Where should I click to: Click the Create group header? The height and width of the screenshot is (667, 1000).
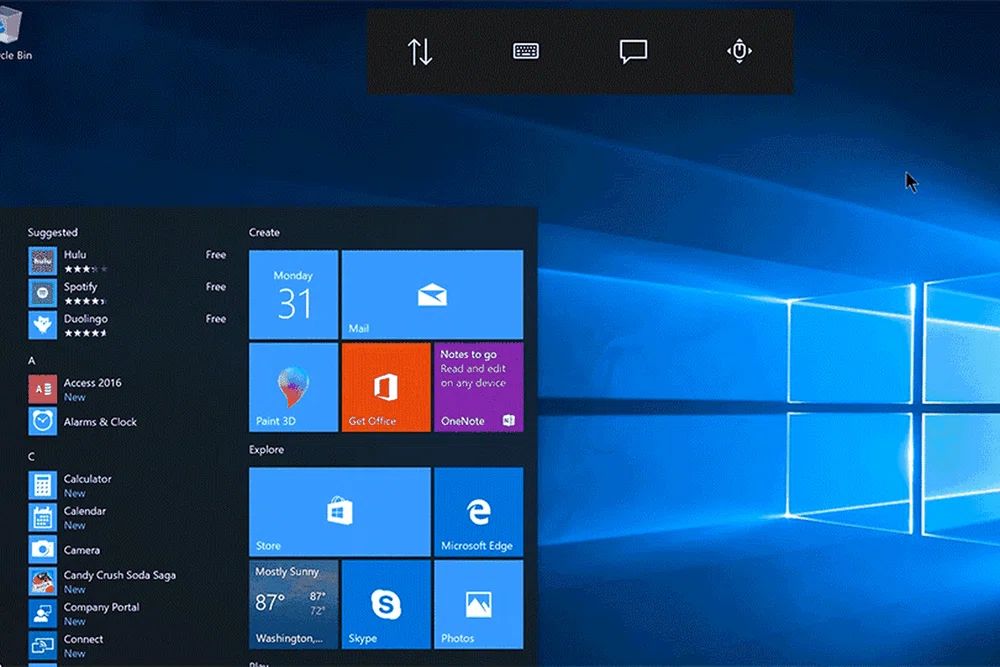pos(264,232)
